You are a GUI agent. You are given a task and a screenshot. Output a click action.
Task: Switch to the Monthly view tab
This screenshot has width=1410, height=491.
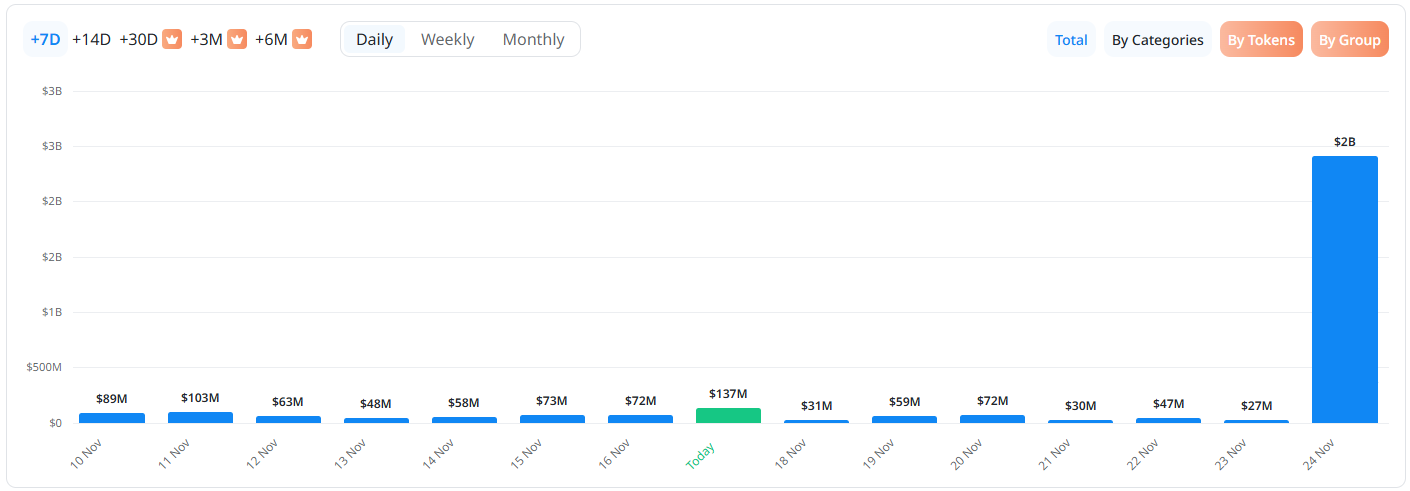click(x=533, y=40)
